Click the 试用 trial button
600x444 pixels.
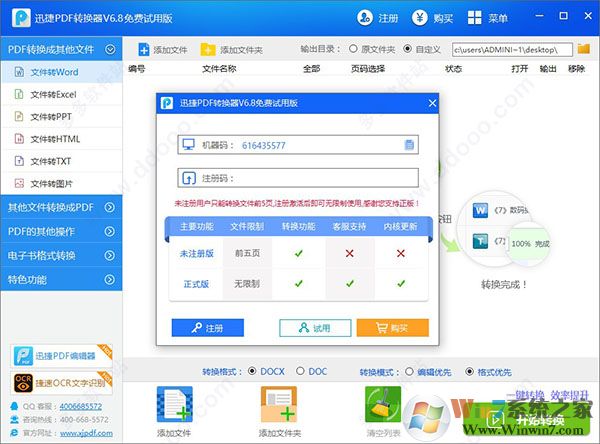[x=315, y=328]
